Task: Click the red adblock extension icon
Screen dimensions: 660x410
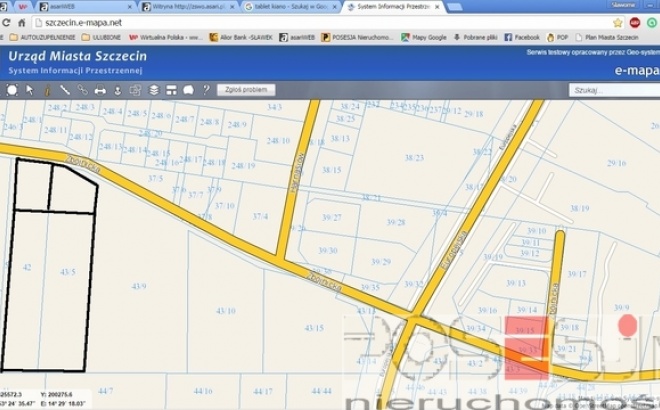Action: point(635,23)
